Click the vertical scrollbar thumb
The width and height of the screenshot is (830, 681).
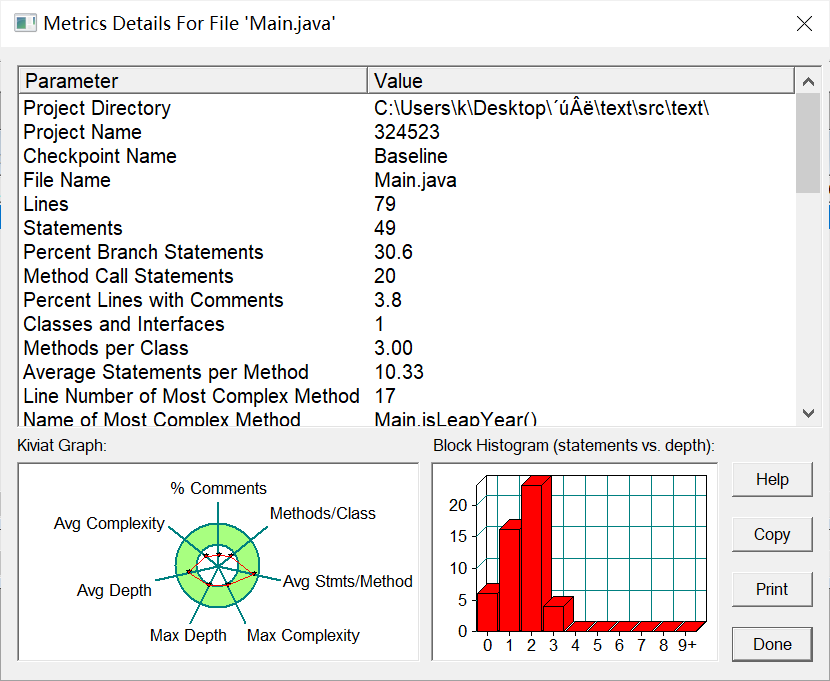(x=808, y=143)
